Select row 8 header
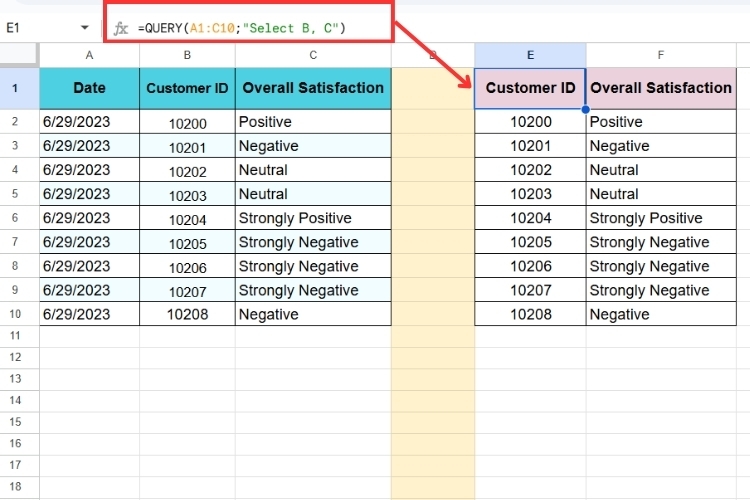 (x=15, y=266)
